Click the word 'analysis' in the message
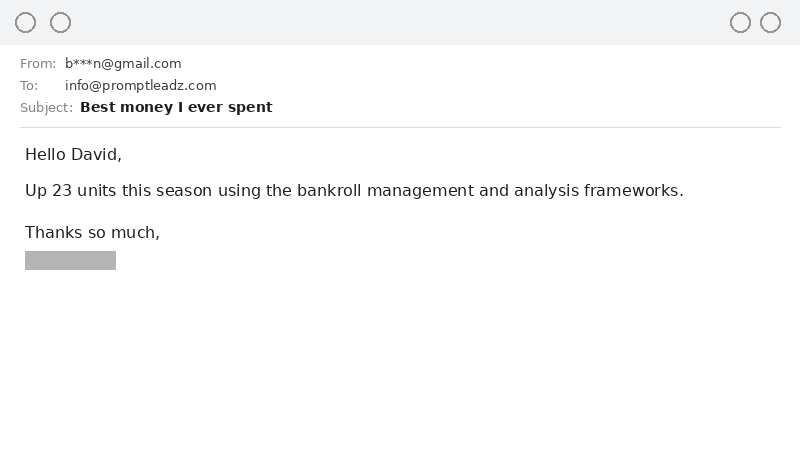The height and width of the screenshot is (450, 800). [x=548, y=190]
